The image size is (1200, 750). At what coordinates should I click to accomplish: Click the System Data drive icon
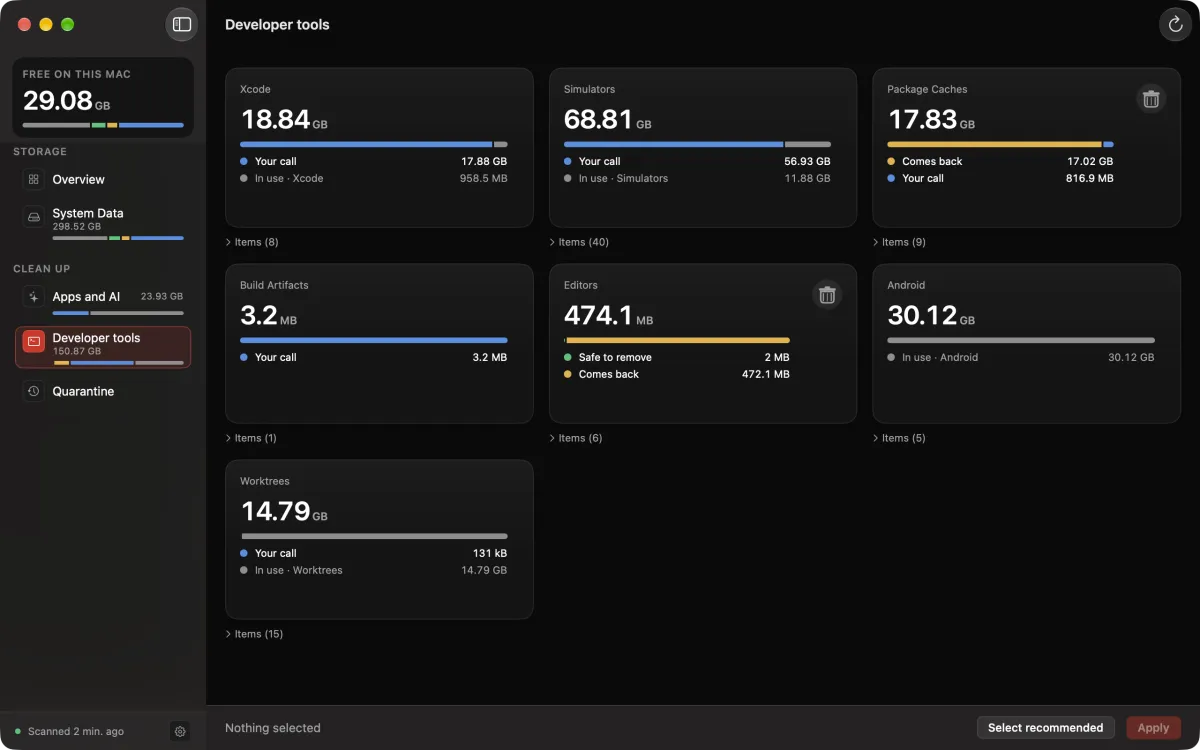pos(34,217)
